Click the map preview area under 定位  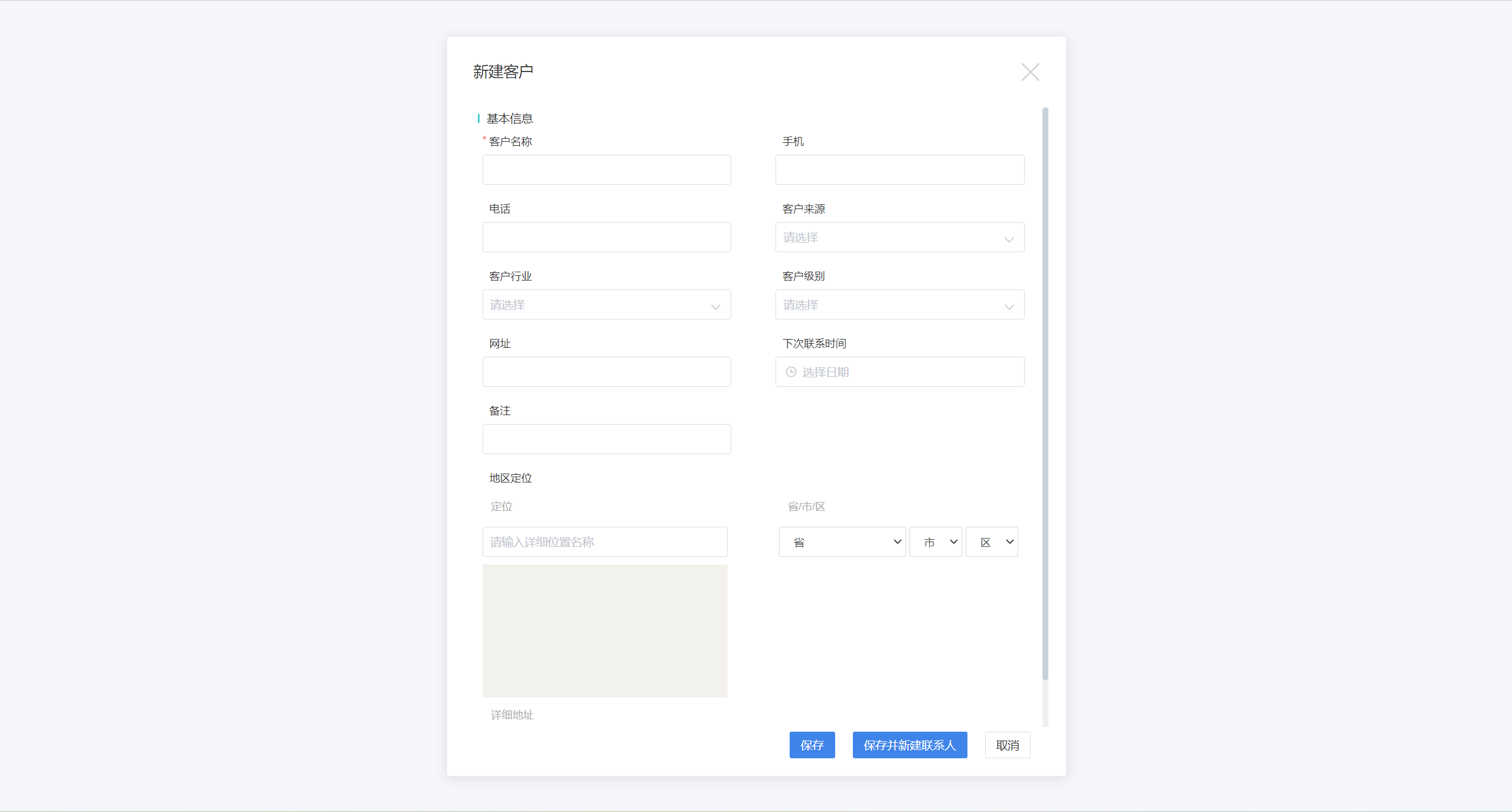point(605,631)
